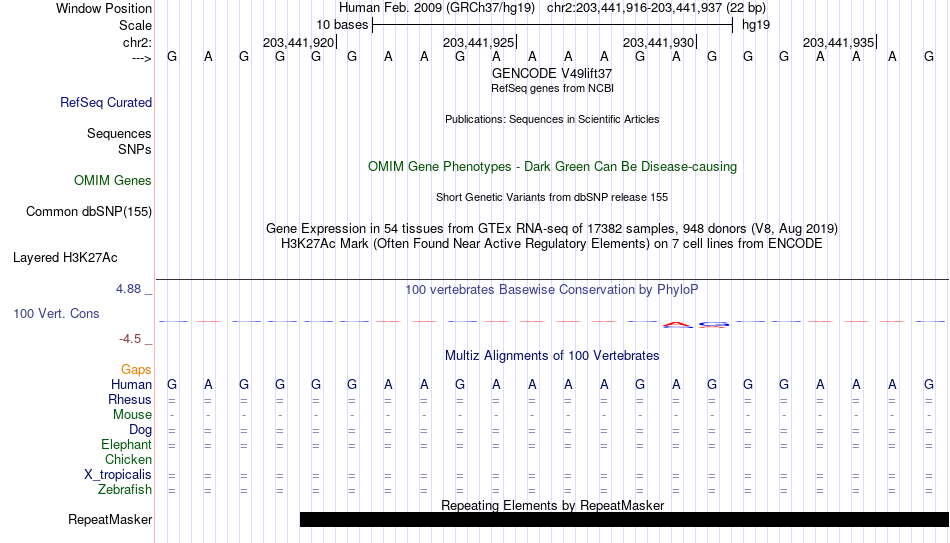Click the Layered H3K27Ac track label
The image size is (950, 543).
pyautogui.click(x=65, y=258)
